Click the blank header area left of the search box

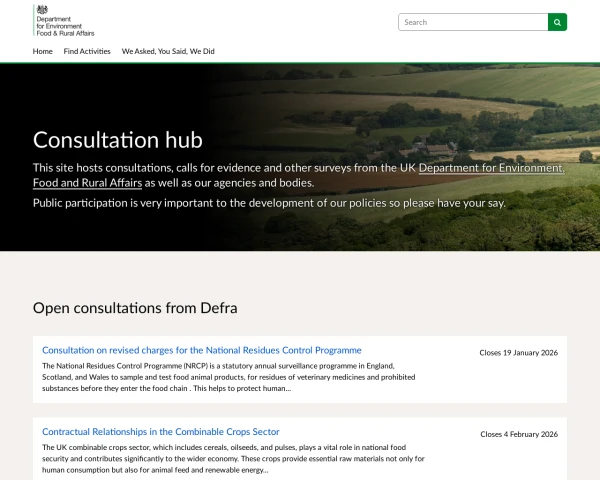point(250,22)
